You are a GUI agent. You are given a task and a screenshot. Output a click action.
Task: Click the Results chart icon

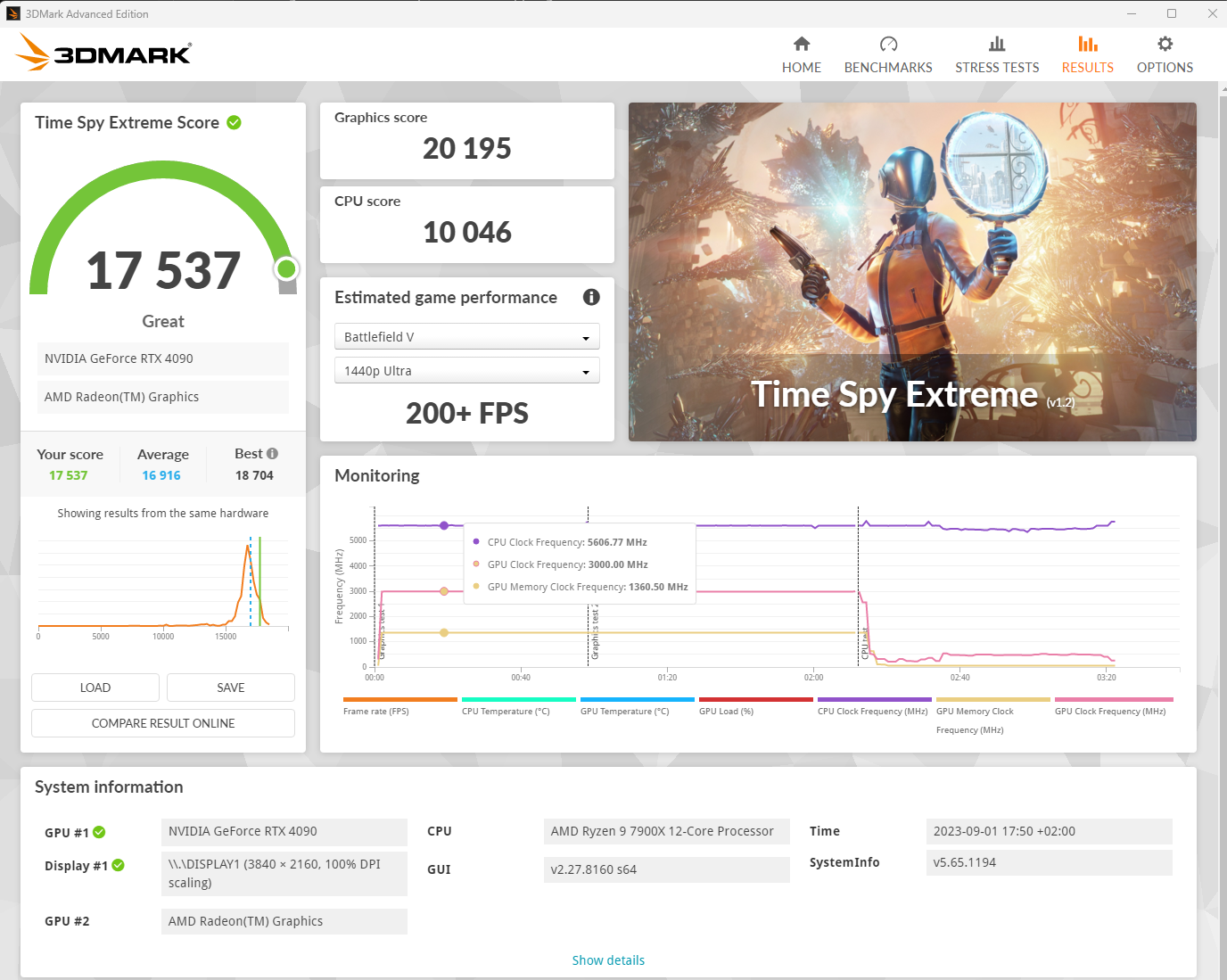coord(1088,44)
